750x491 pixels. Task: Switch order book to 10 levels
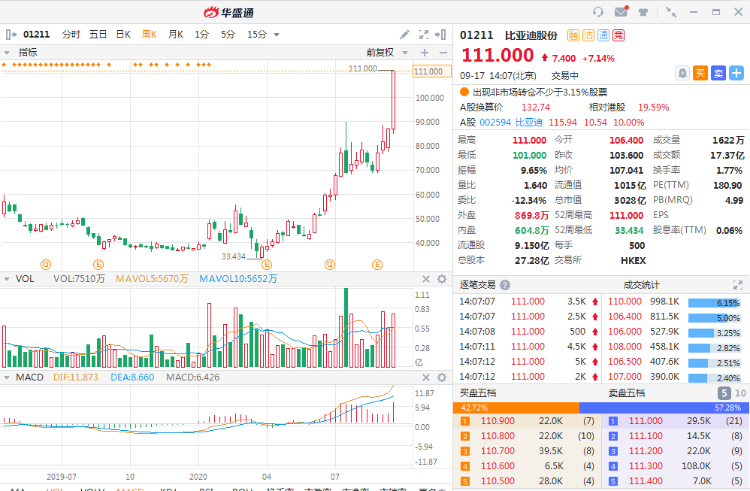pos(740,393)
